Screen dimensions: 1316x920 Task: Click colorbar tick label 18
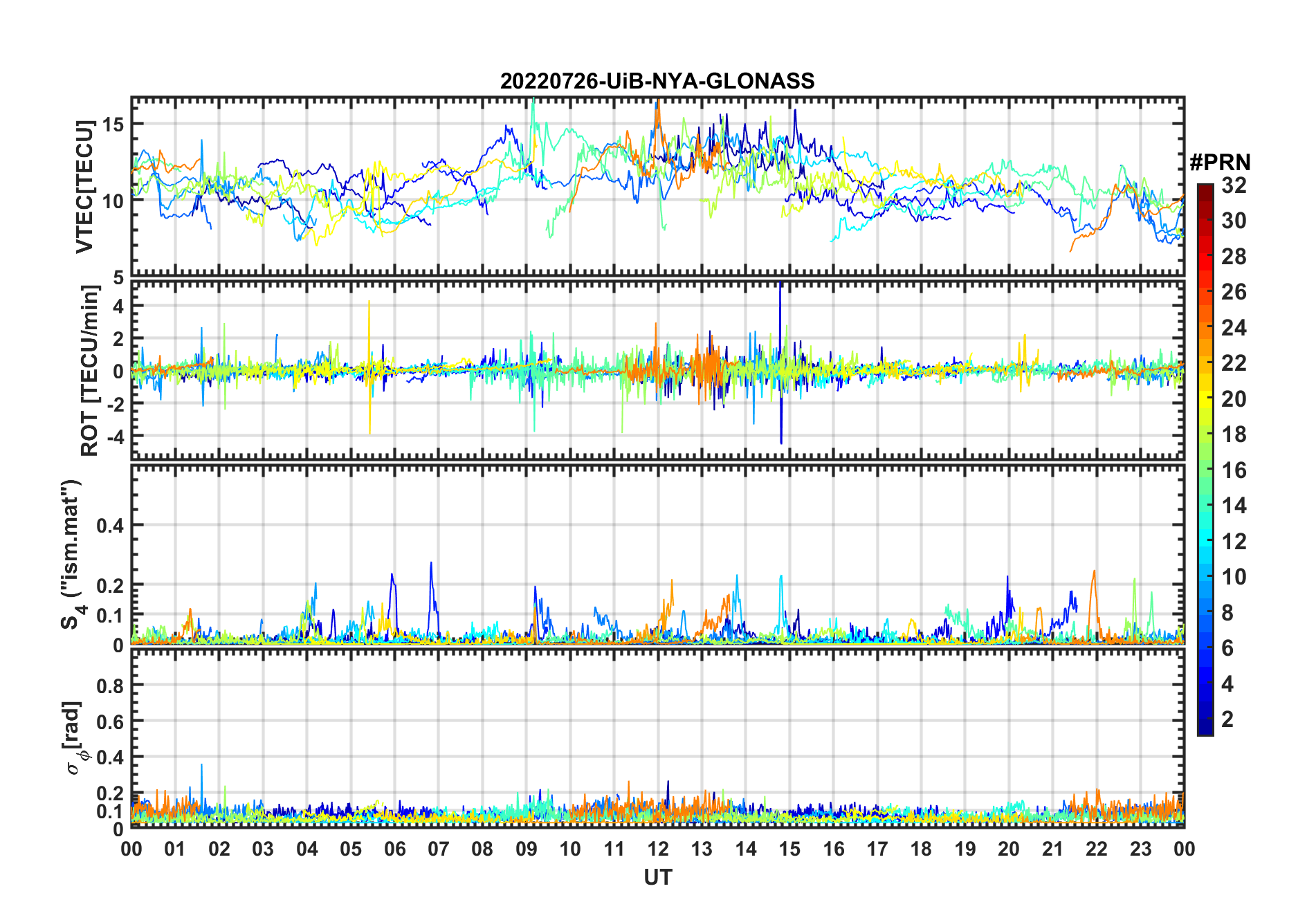(1234, 434)
